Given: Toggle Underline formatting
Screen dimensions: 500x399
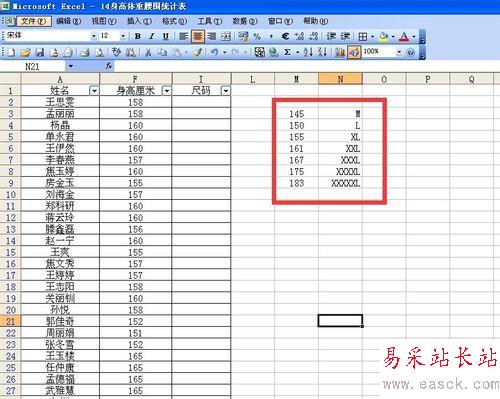Looking at the screenshot, I should (166, 36).
